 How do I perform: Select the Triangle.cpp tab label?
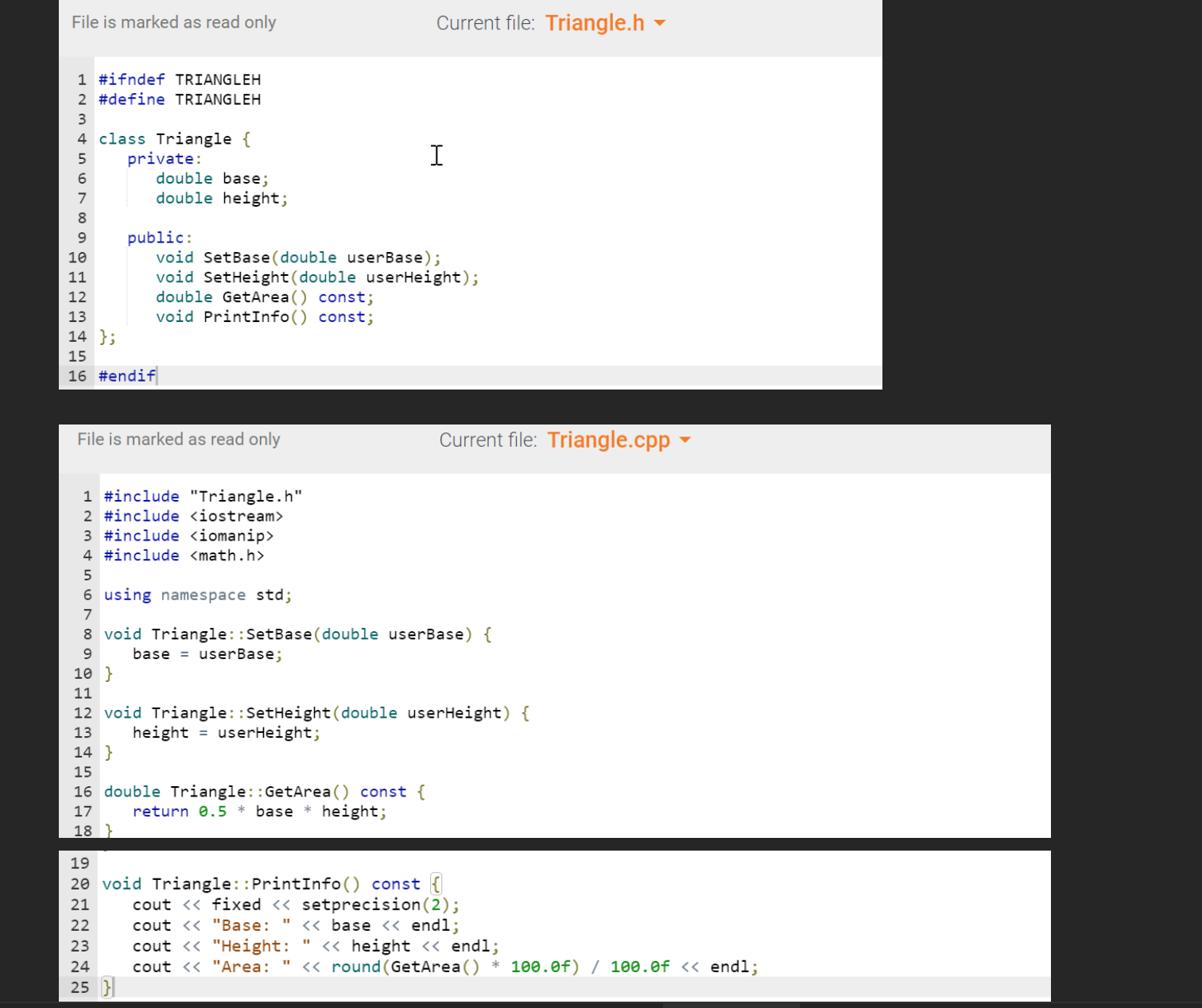tap(608, 440)
